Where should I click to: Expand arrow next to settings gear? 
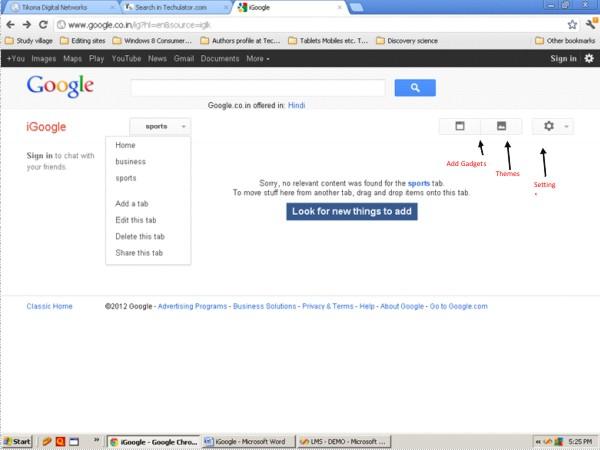tap(566, 126)
